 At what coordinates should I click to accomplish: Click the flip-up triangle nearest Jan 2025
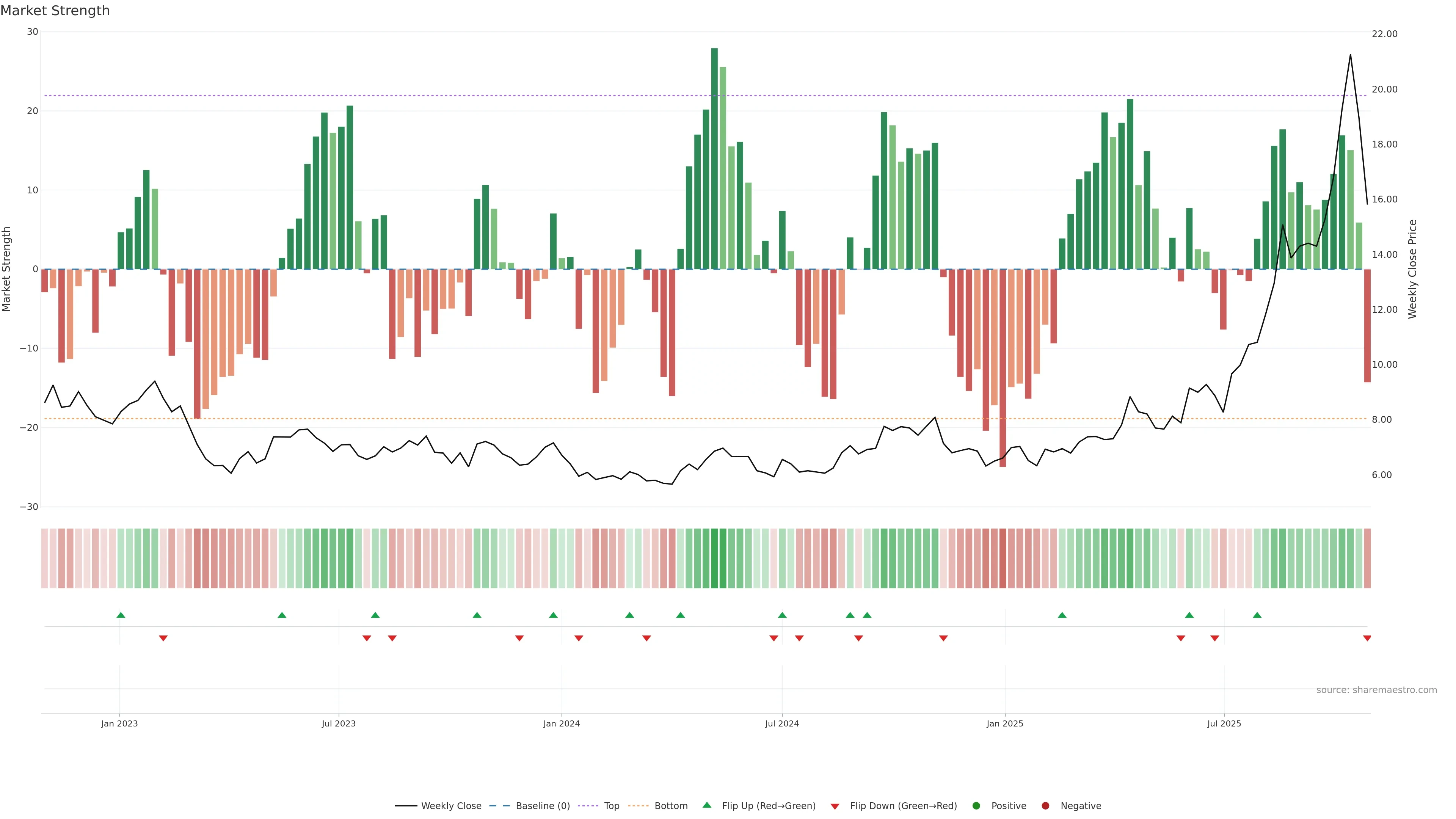[1062, 615]
